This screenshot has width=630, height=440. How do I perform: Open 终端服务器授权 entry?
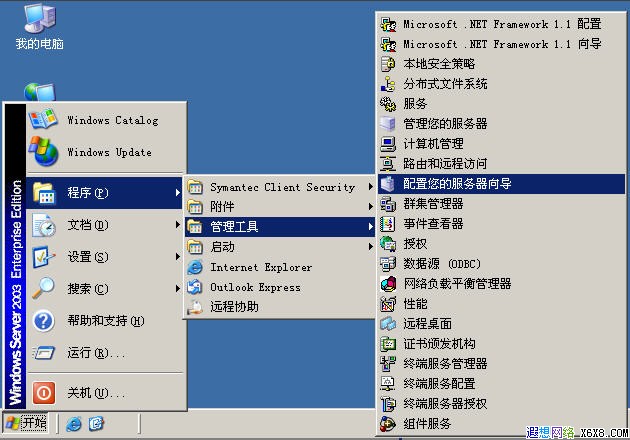pos(501,403)
